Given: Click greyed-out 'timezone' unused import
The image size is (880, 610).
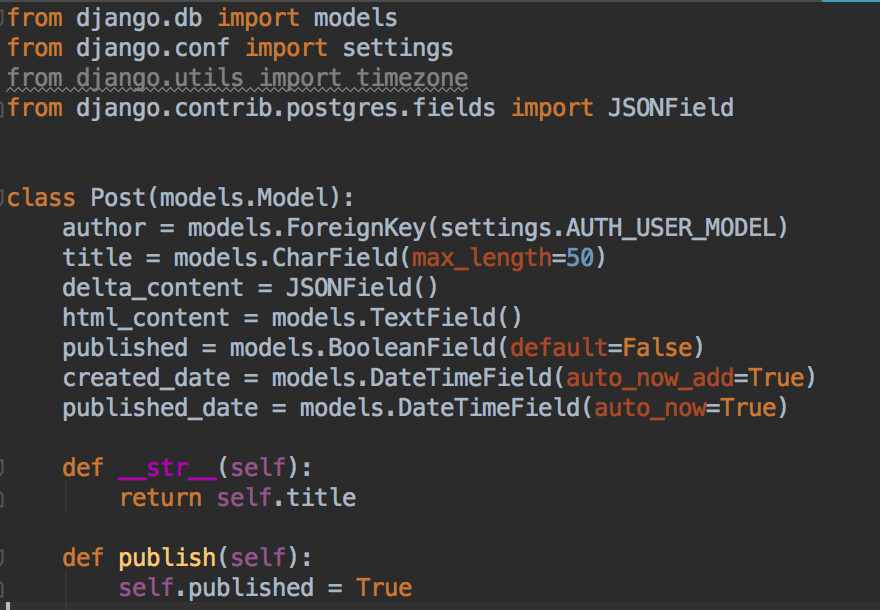Looking at the screenshot, I should (411, 78).
